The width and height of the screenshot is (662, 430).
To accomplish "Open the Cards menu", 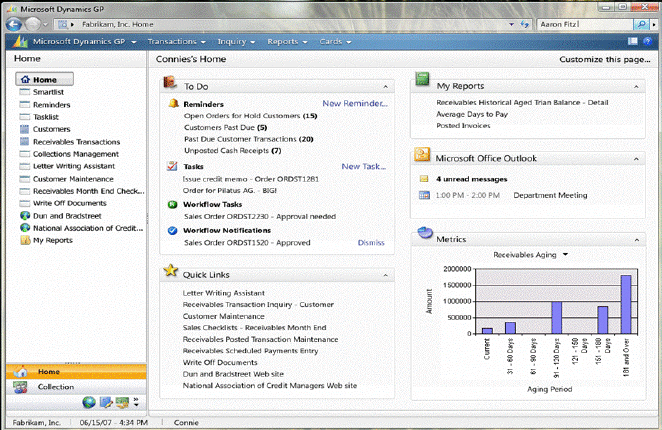I will tap(335, 41).
